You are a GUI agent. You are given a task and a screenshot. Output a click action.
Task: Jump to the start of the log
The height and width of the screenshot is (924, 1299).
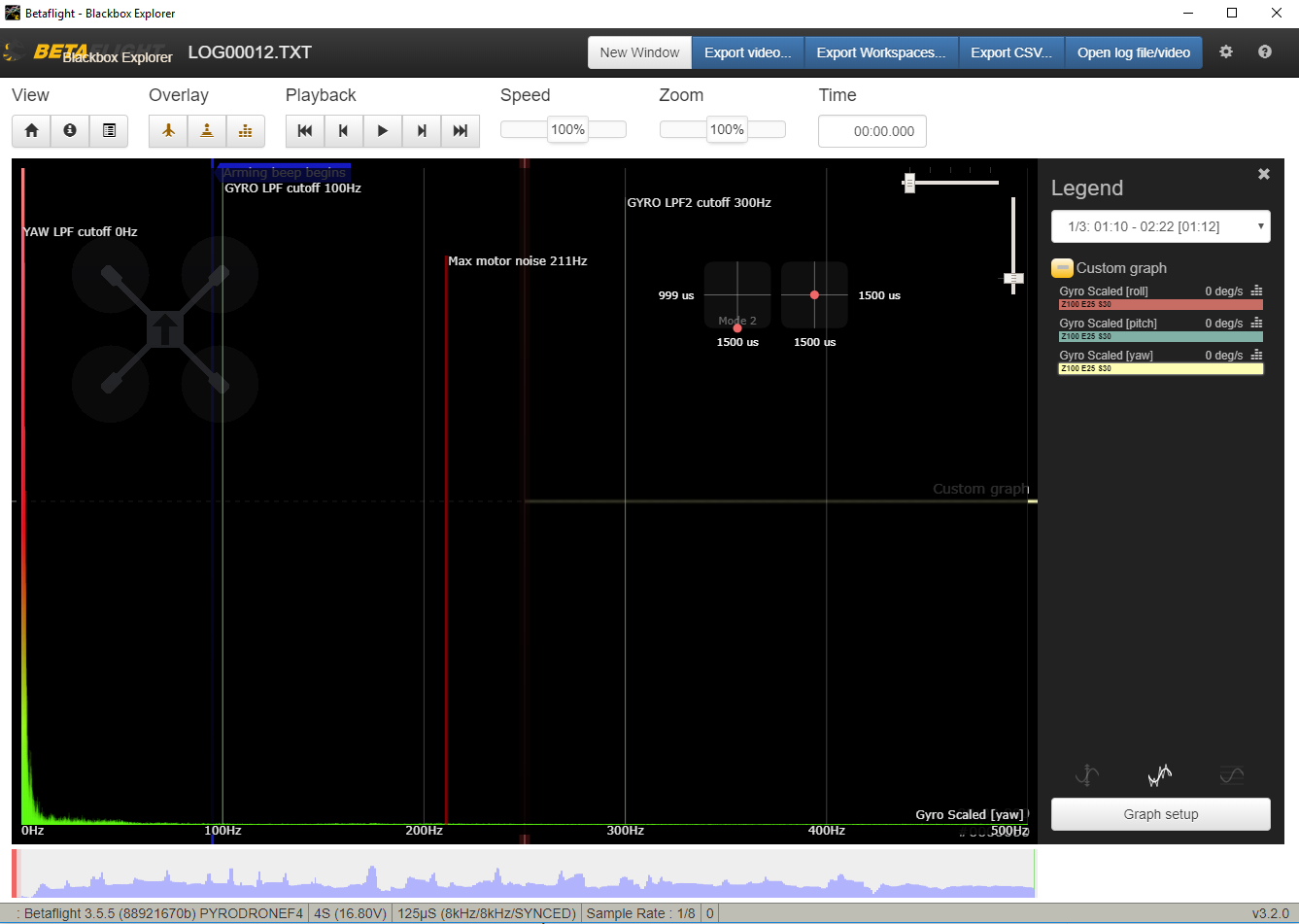click(305, 130)
